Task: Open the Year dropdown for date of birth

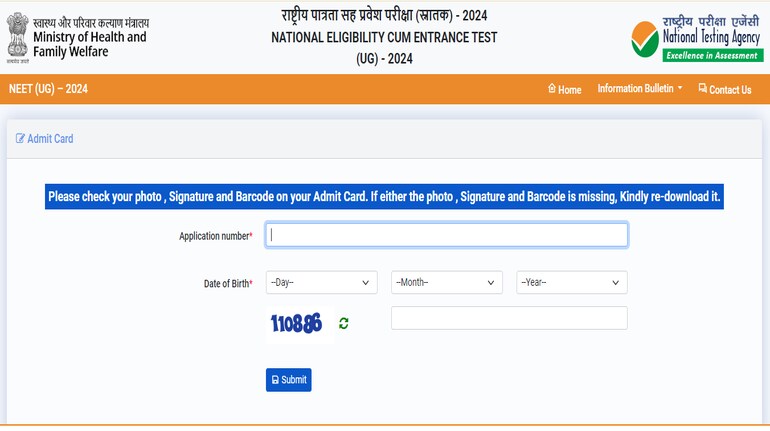Action: pos(572,282)
